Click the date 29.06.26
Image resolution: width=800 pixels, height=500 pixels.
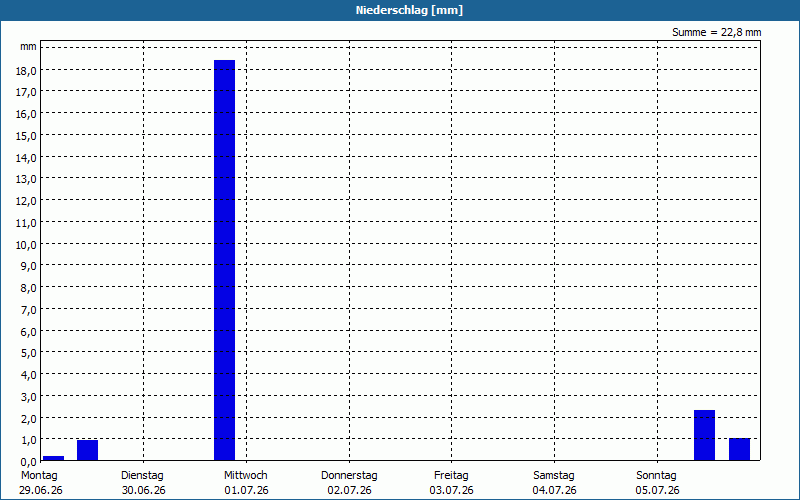[x=41, y=490]
